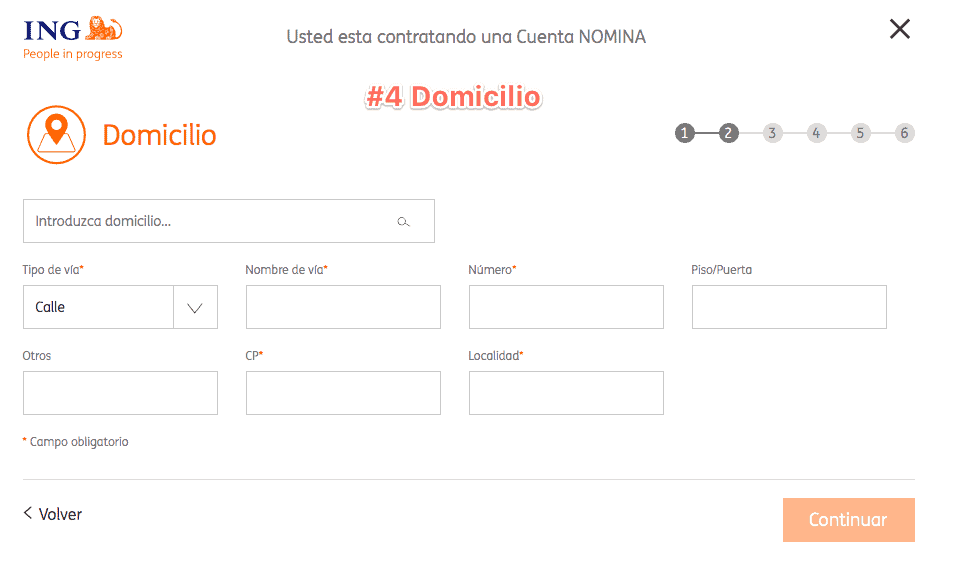Image resolution: width=978 pixels, height=576 pixels.
Task: Select the Piso/Puerta input field
Action: pyautogui.click(x=789, y=307)
